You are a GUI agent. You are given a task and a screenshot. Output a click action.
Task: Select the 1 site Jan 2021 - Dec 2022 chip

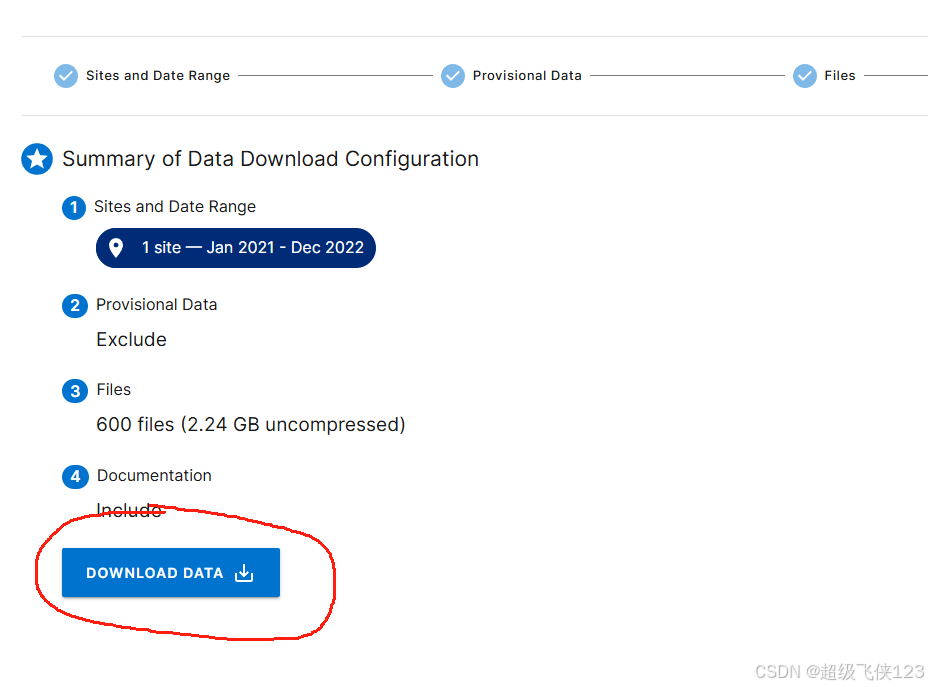click(235, 248)
